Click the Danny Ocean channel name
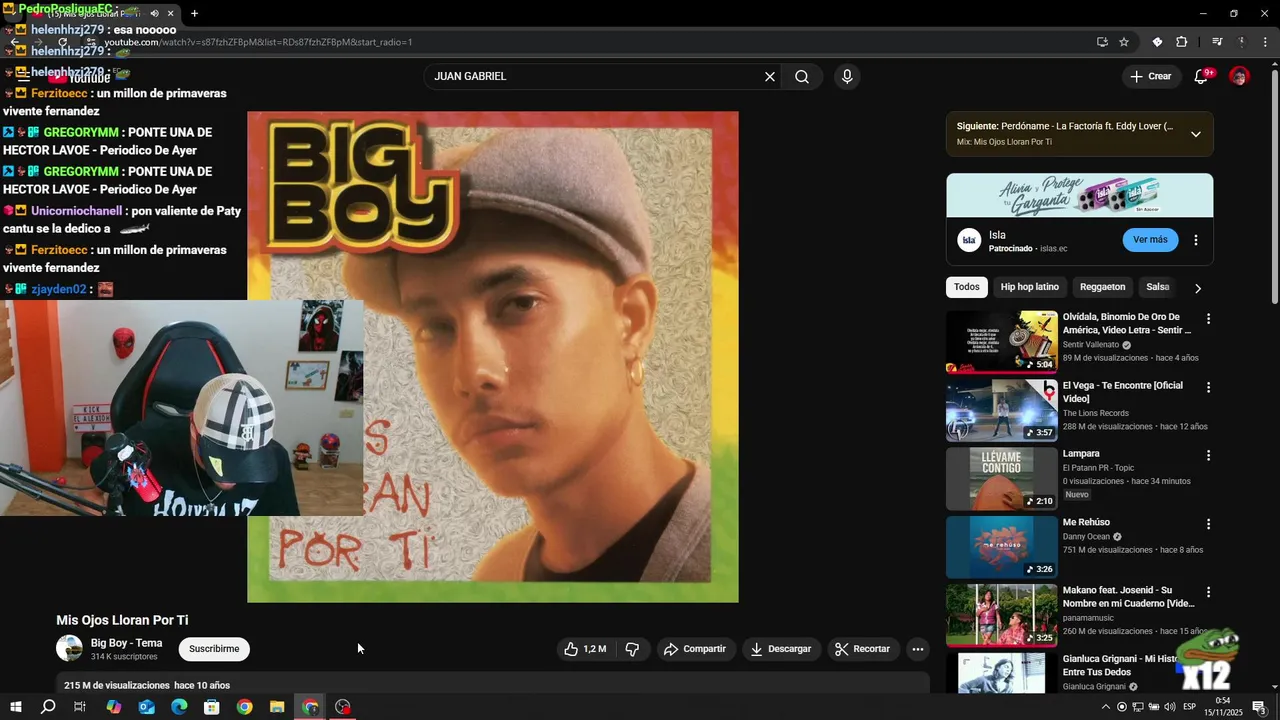1280x720 pixels. tap(1086, 536)
